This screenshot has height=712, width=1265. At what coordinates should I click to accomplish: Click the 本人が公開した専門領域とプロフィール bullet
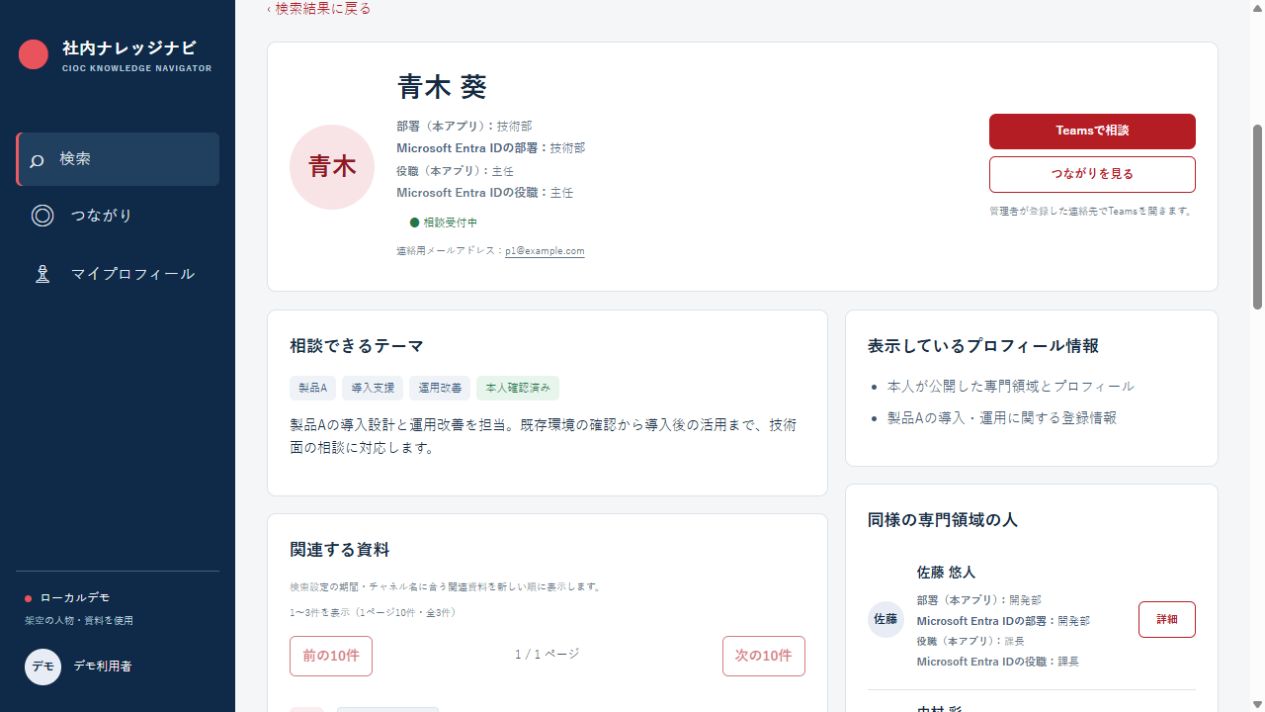(x=1011, y=386)
